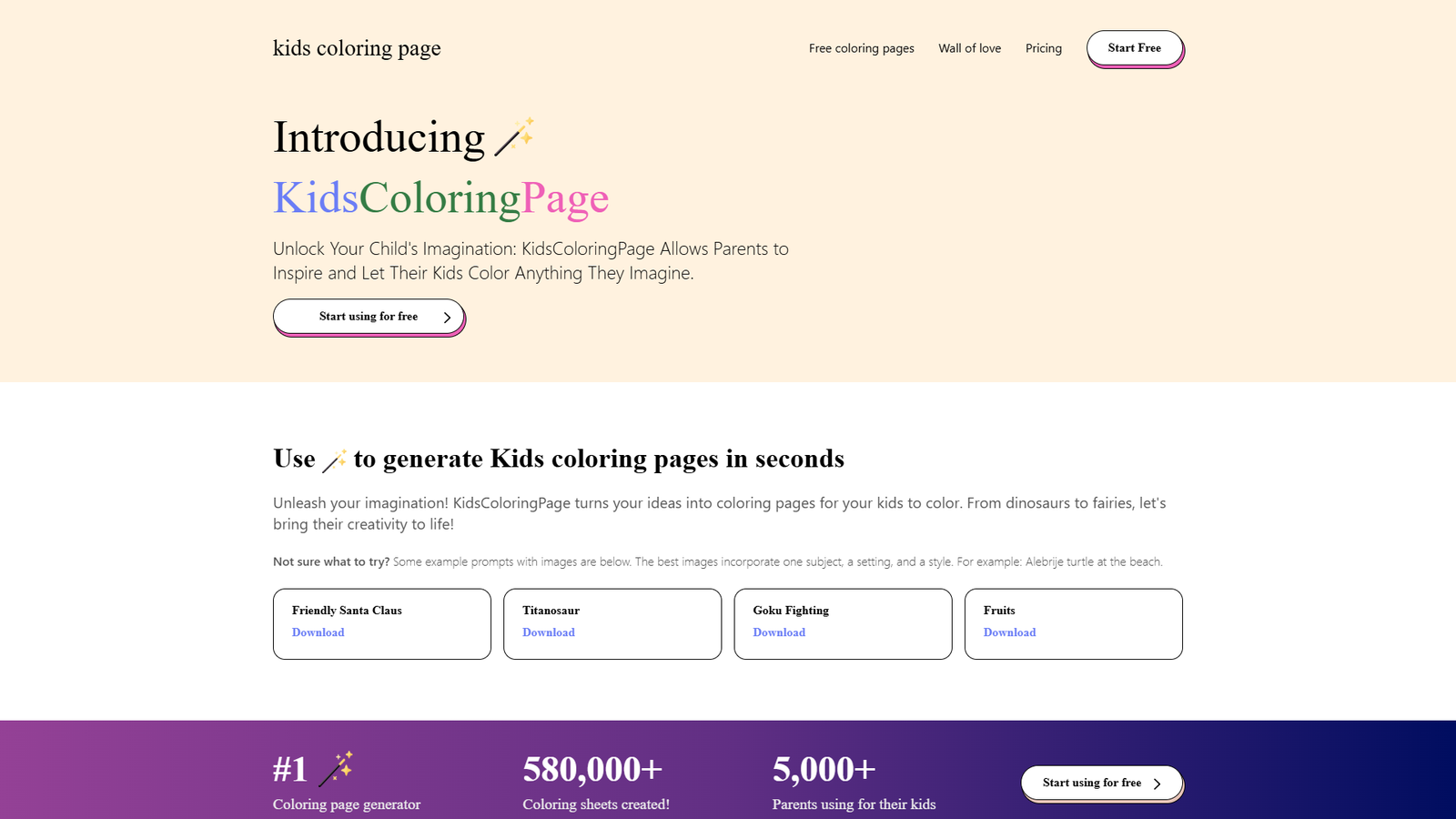Image resolution: width=1456 pixels, height=819 pixels.
Task: Download the Fruits coloring page
Action: pyautogui.click(x=1009, y=632)
